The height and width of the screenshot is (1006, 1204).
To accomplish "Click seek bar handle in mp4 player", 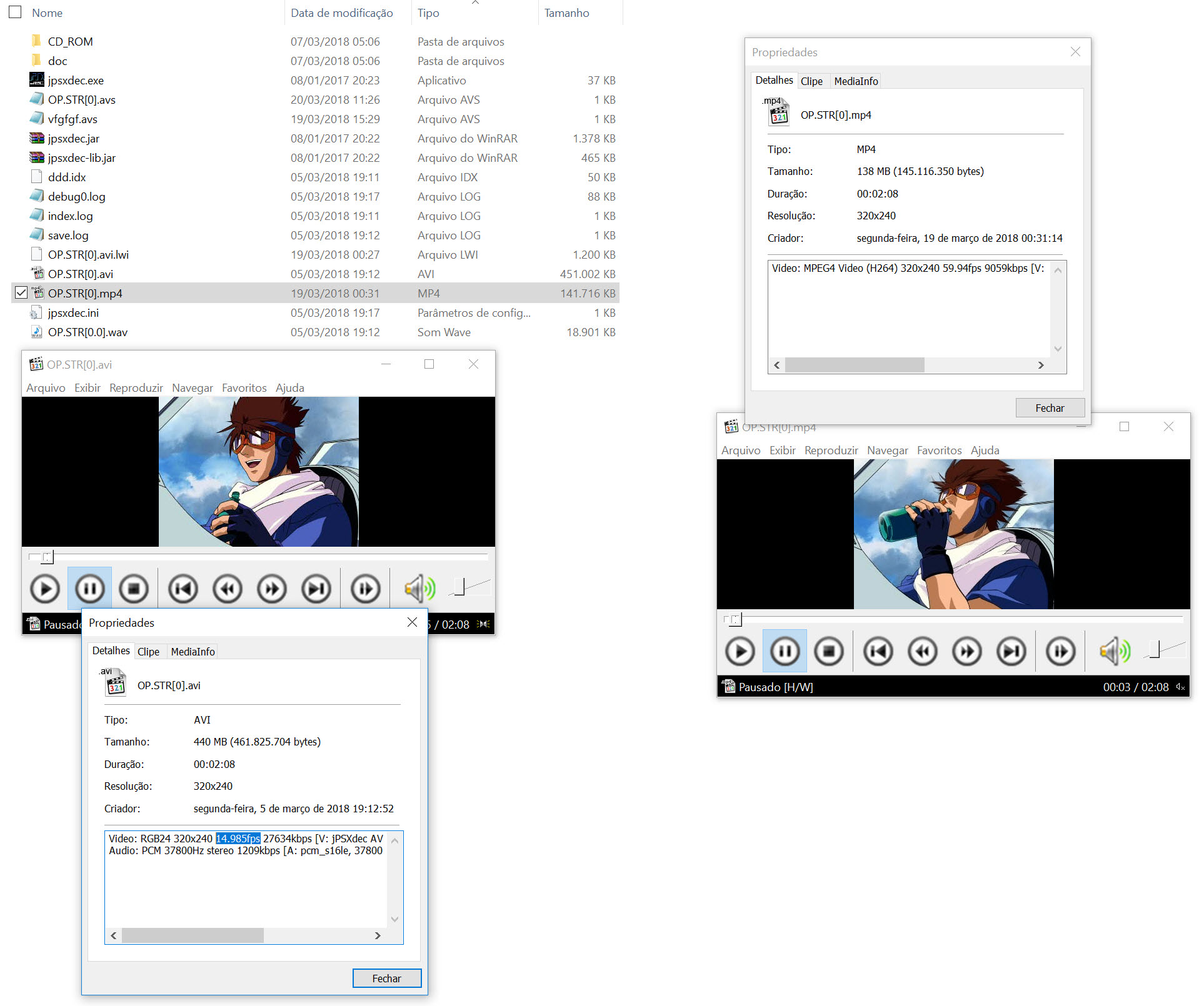I will point(735,619).
